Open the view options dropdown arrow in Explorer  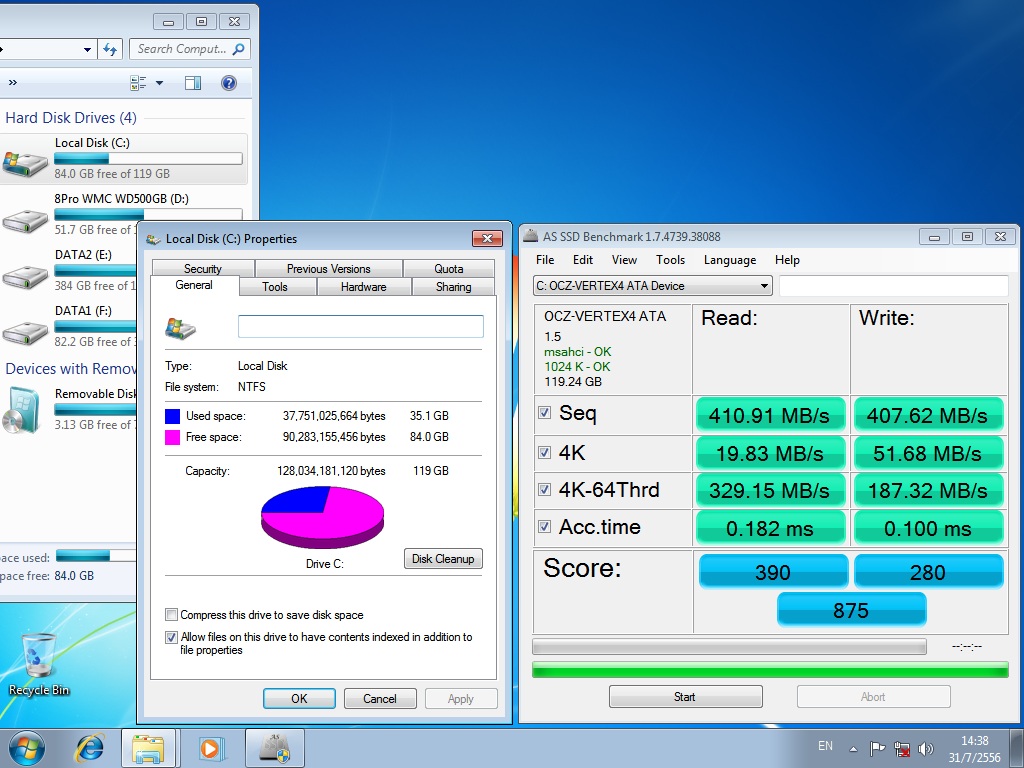pos(159,83)
